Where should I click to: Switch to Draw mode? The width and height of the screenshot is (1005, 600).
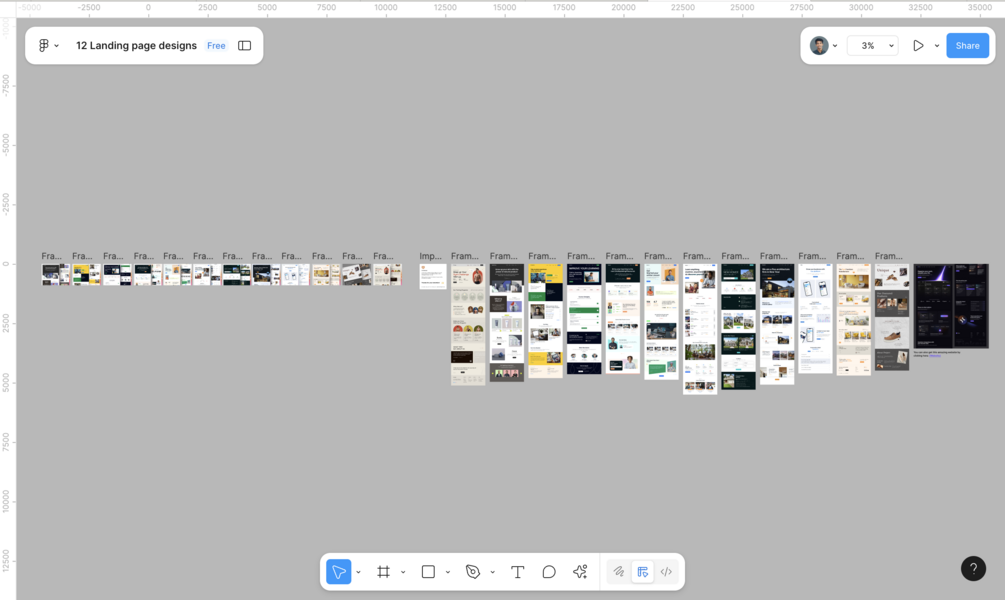(x=619, y=572)
